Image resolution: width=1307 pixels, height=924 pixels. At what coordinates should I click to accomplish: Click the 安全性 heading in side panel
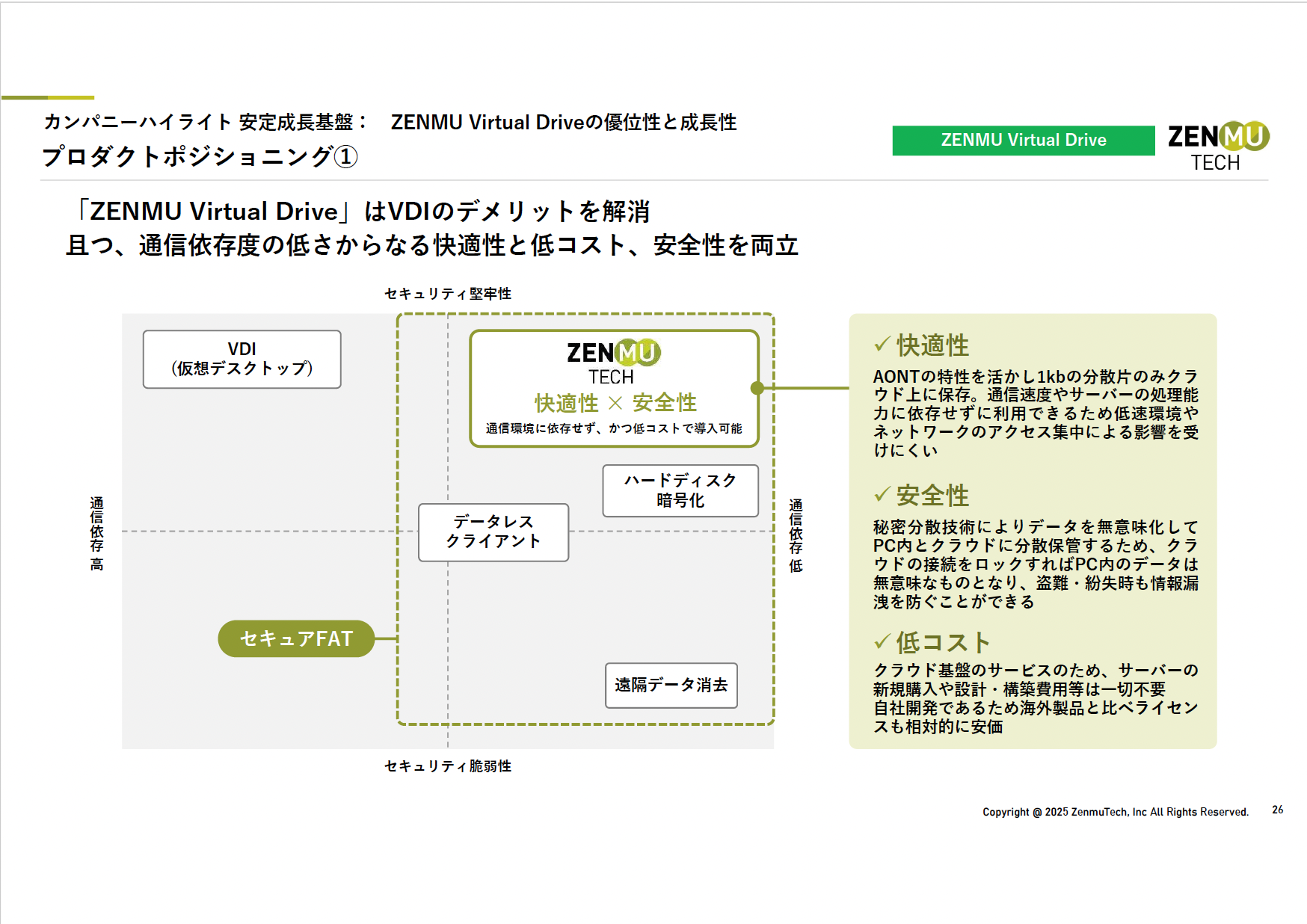(932, 495)
